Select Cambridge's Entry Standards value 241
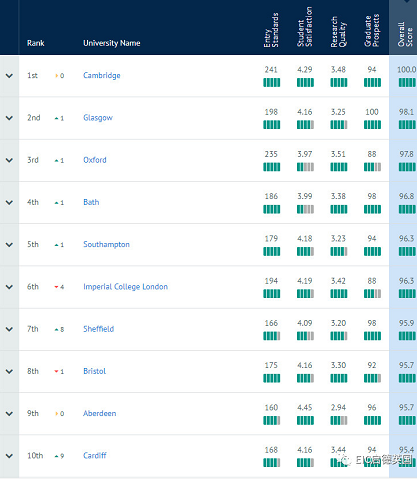The height and width of the screenshot is (479, 417). click(x=271, y=70)
